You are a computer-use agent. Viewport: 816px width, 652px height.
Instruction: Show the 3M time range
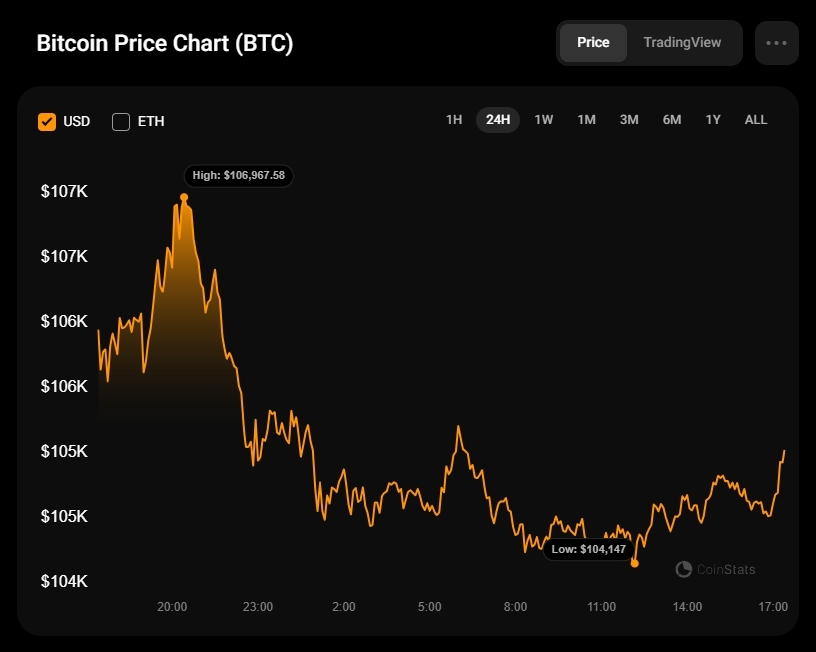[629, 120]
